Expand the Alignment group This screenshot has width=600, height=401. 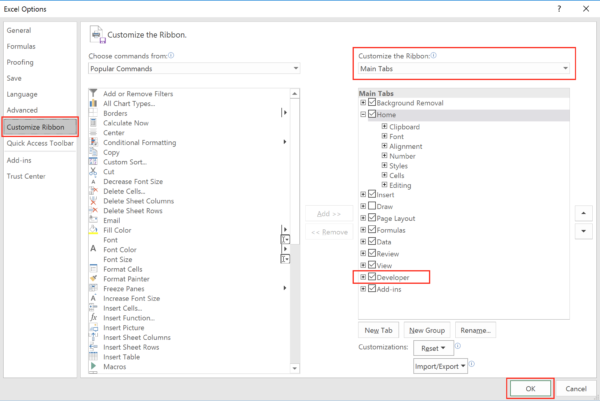tap(384, 146)
